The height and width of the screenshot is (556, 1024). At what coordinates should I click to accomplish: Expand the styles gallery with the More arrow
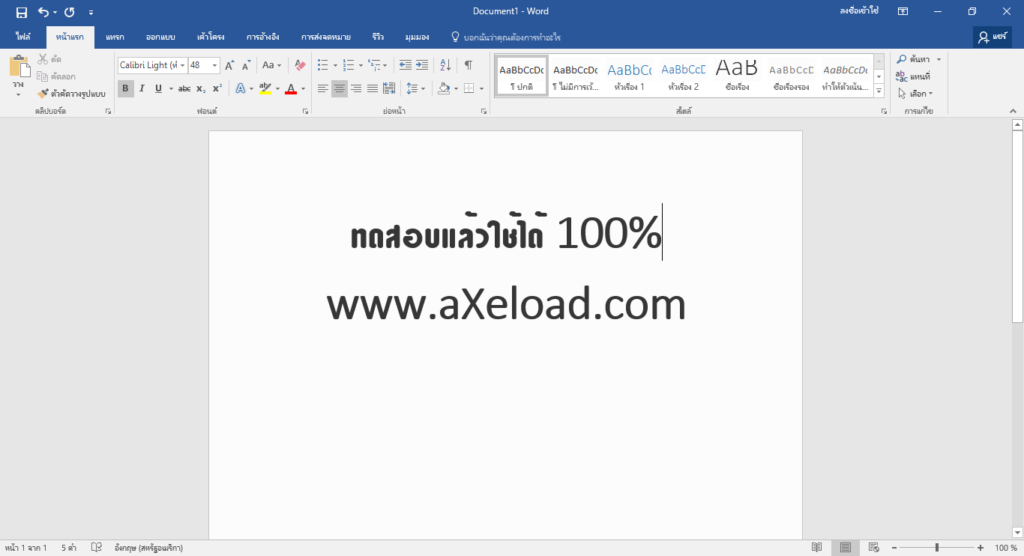pyautogui.click(x=879, y=91)
